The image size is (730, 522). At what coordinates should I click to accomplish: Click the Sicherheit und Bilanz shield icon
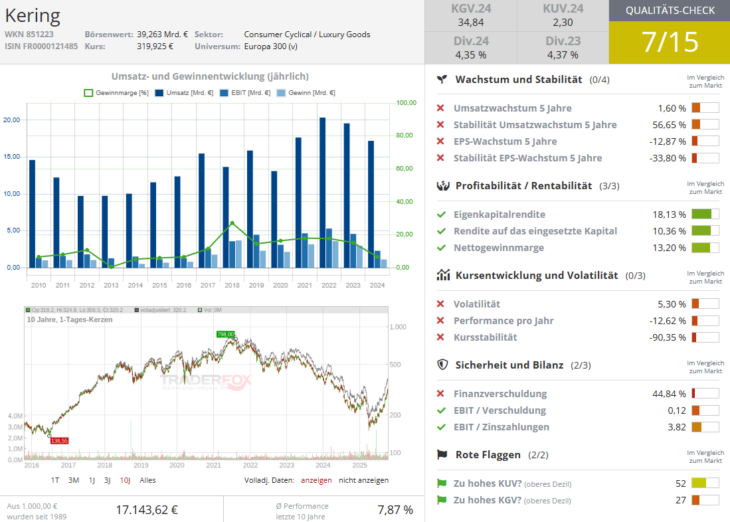coord(441,365)
